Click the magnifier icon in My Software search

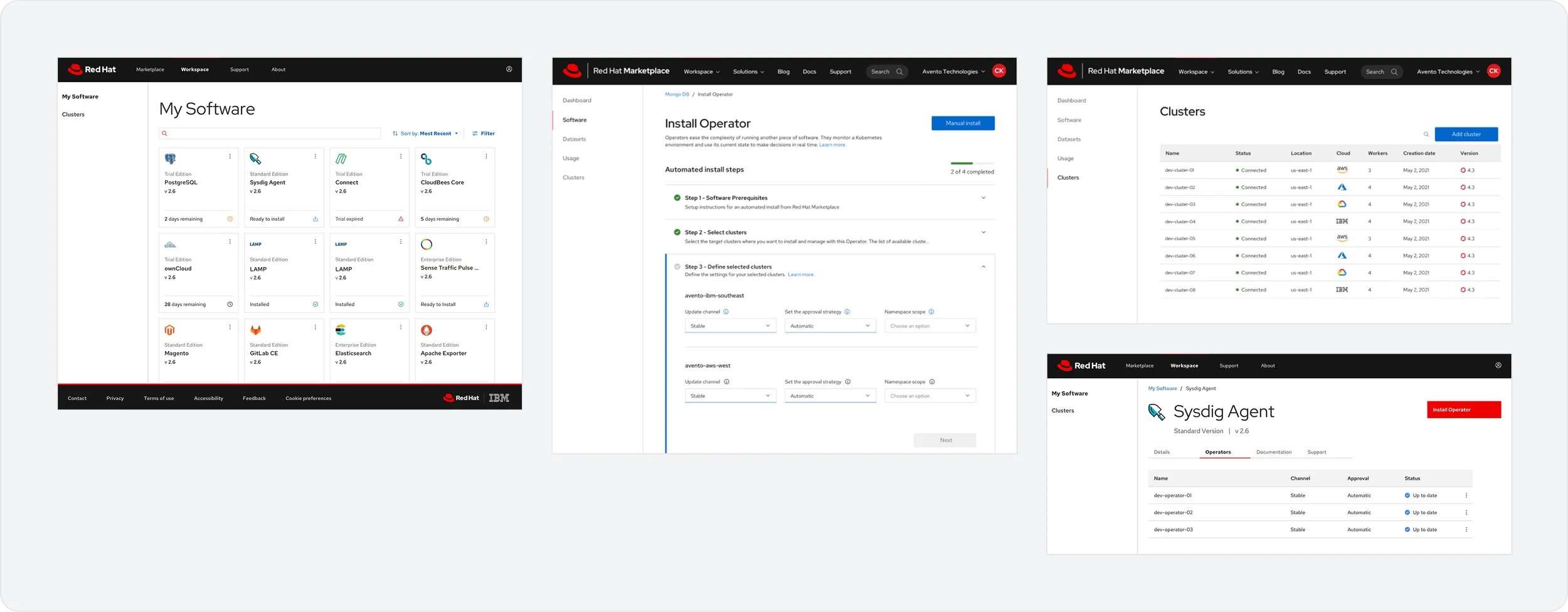[164, 134]
